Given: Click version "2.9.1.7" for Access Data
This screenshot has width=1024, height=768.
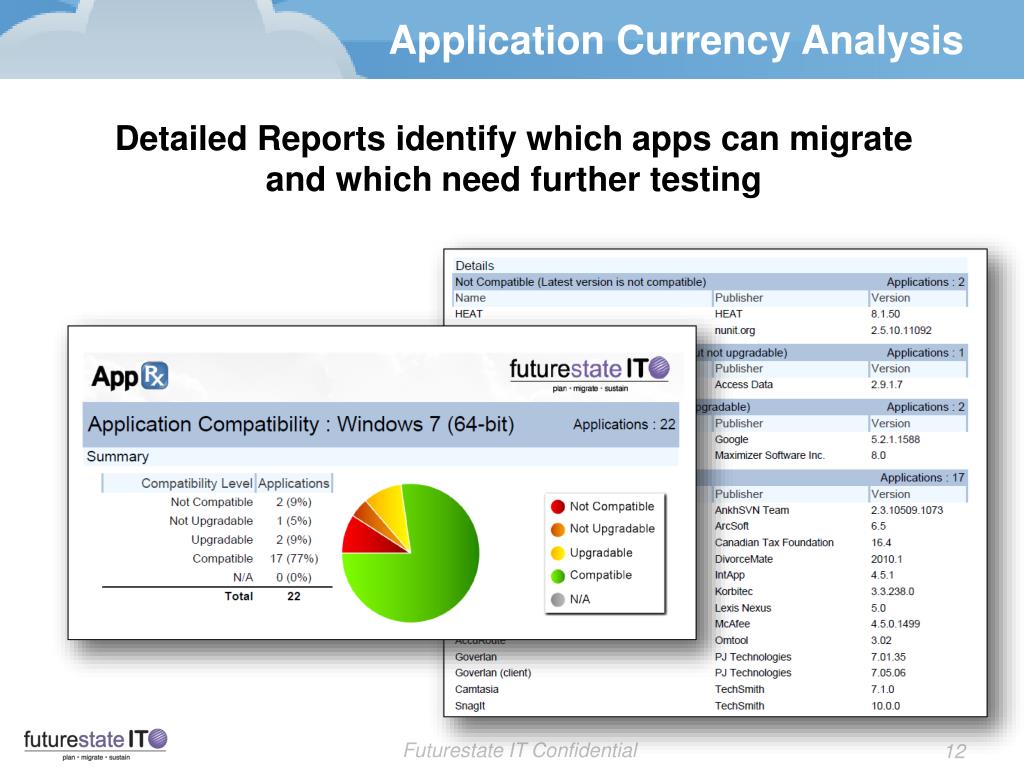Looking at the screenshot, I should coord(887,385).
